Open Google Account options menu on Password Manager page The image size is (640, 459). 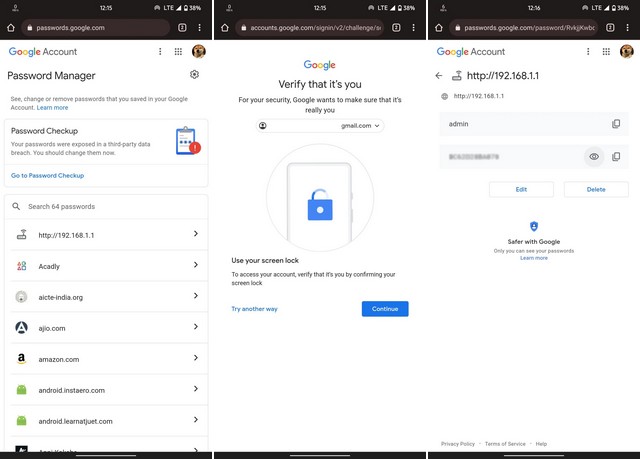160,51
